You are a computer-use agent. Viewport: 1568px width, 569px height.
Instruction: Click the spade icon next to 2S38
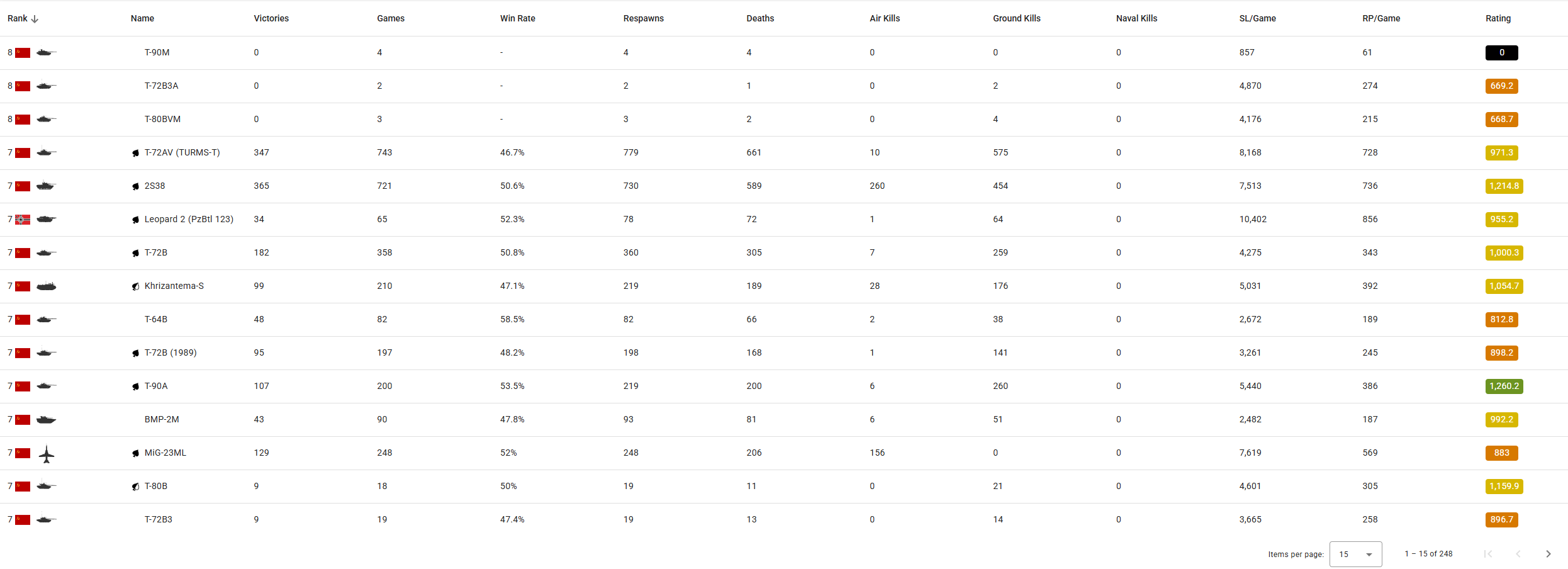[x=135, y=186]
